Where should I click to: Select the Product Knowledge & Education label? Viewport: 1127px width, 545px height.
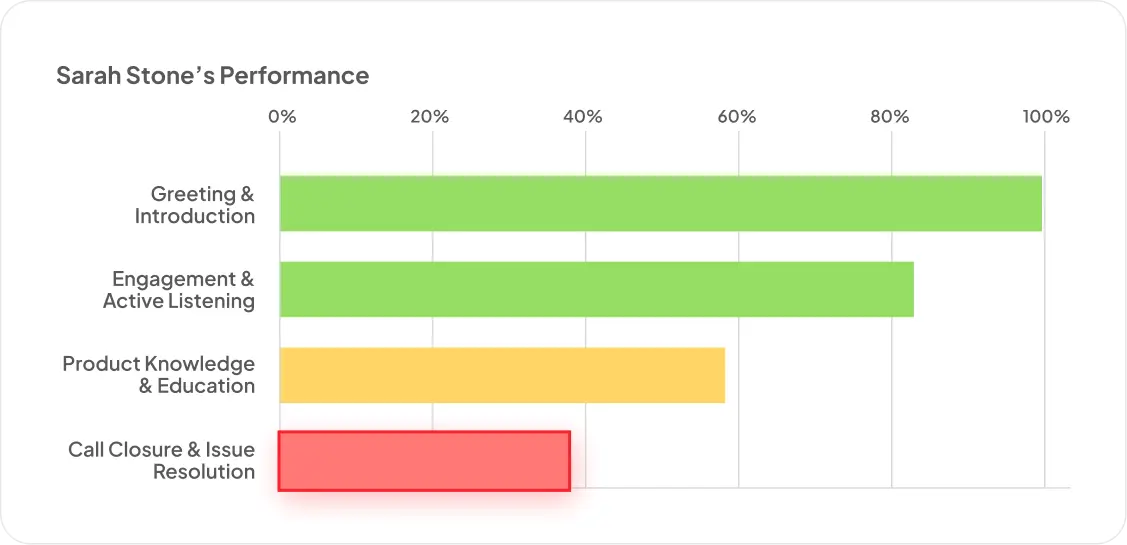159,375
